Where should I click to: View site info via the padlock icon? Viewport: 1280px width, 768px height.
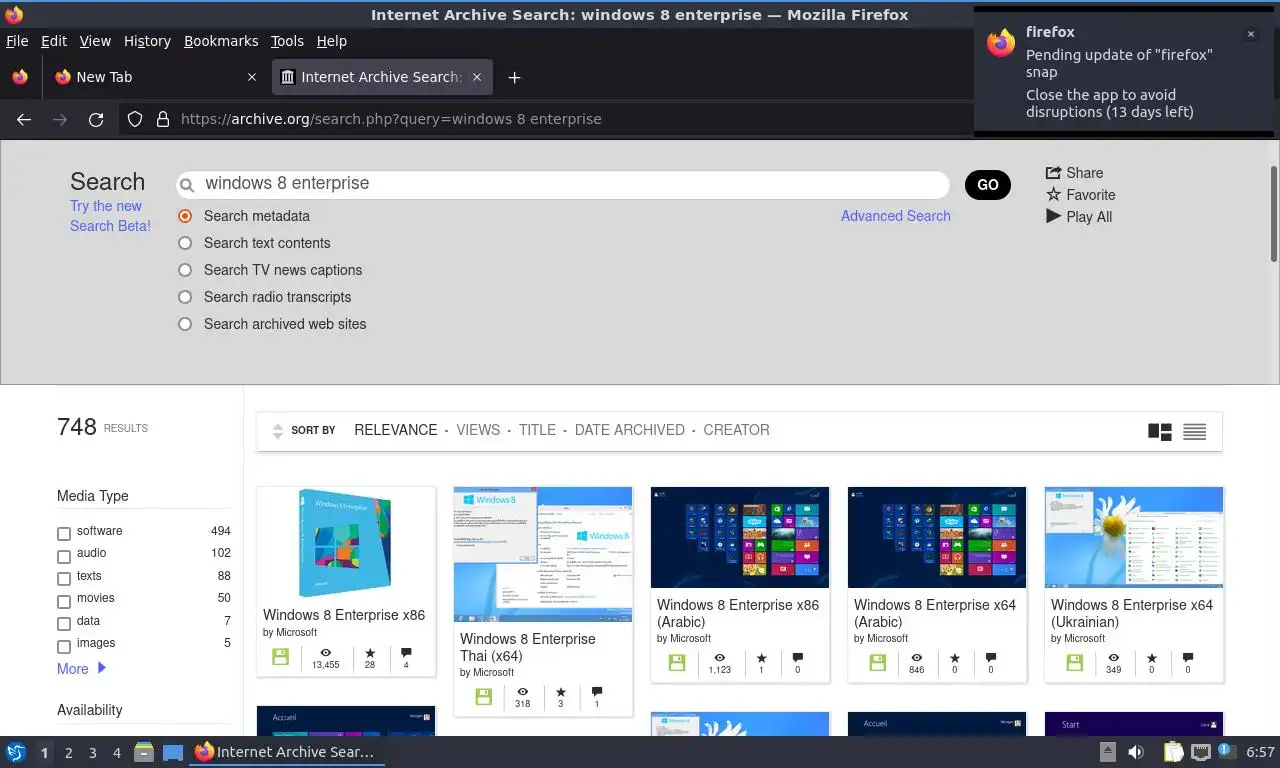(163, 119)
